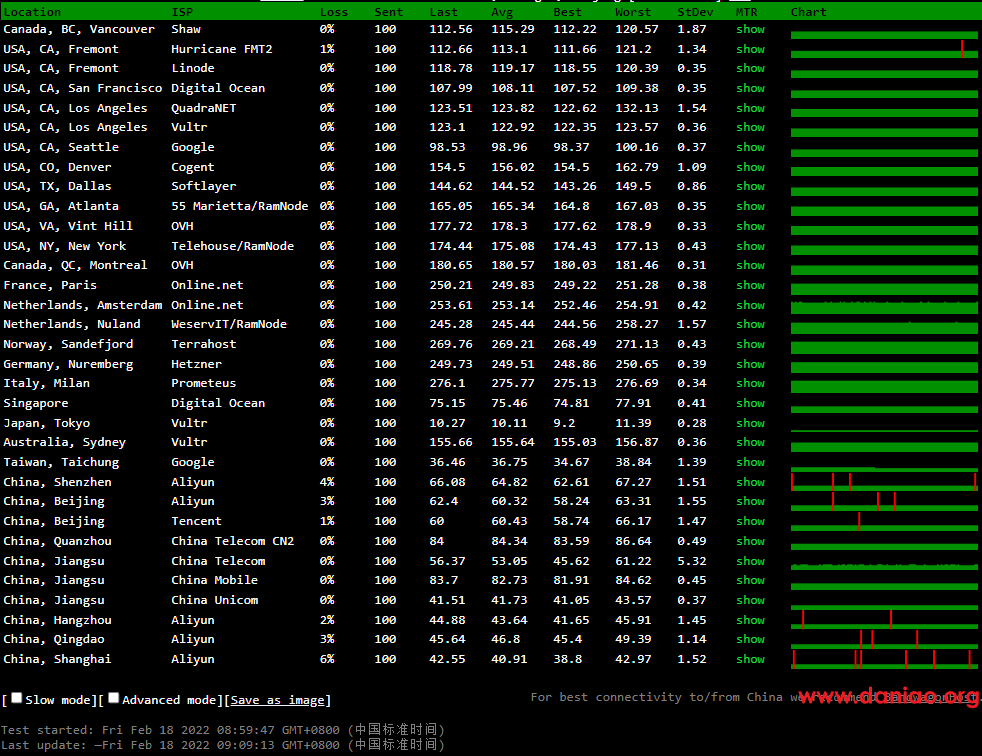Viewport: 982px width, 756px height.
Task: Show MTR for China, Shenzhen Aliyun
Action: (750, 482)
